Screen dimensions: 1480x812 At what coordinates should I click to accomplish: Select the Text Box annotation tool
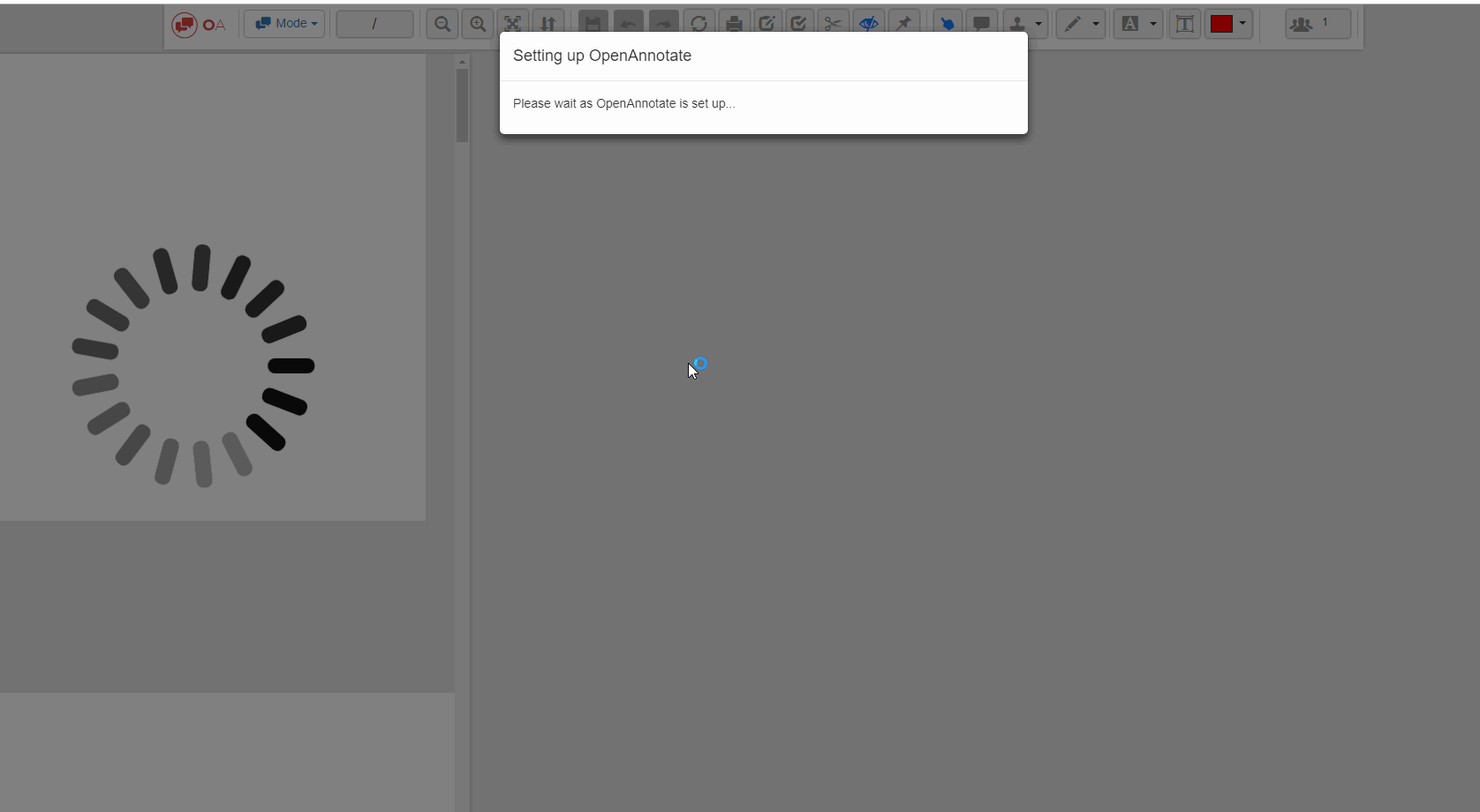pyautogui.click(x=1184, y=24)
